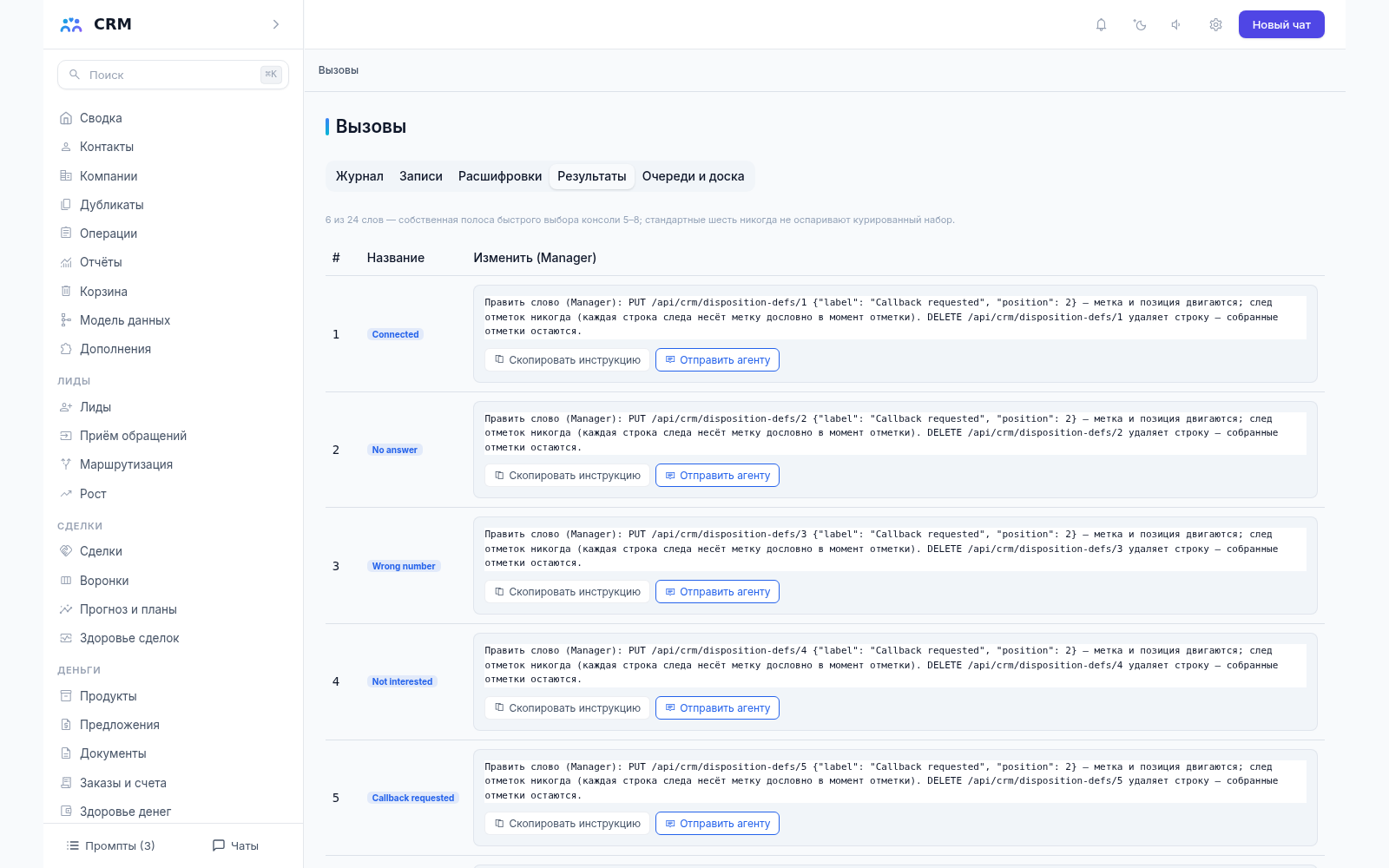Screen dimensions: 1389x868
Task: Open Дополнения add-ons
Action: coord(173,349)
